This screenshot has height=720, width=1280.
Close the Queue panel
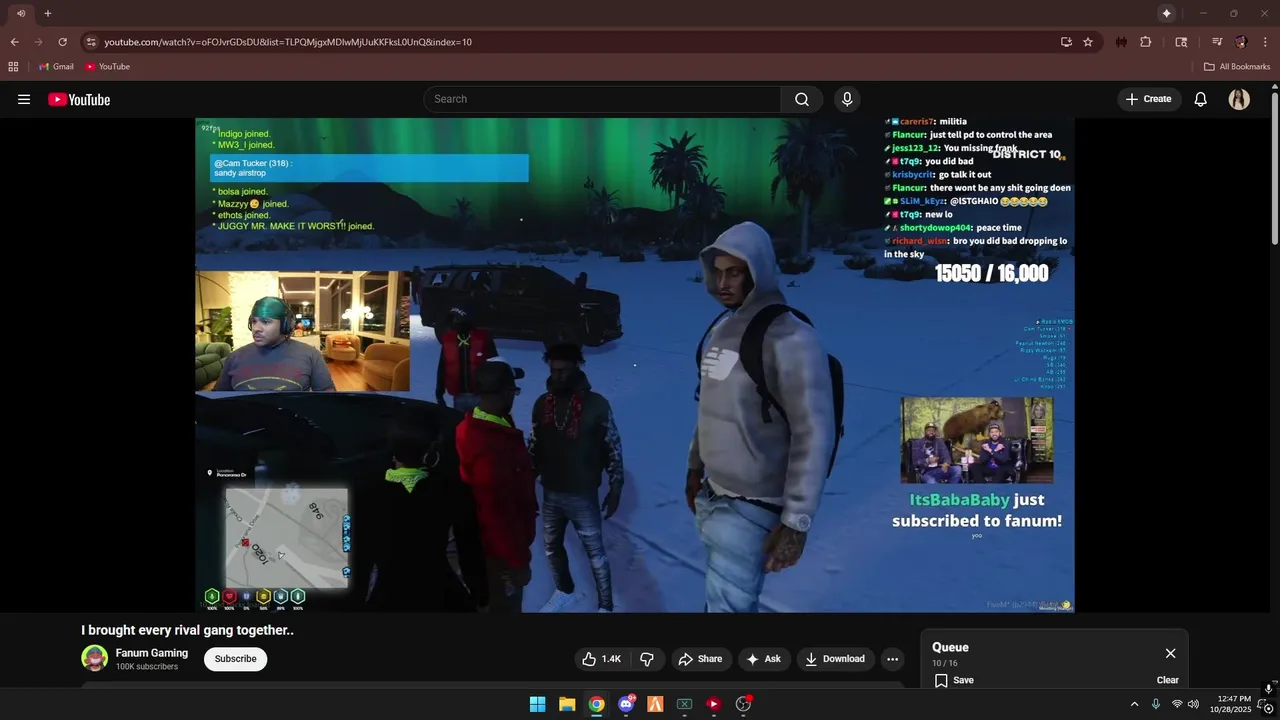1170,653
